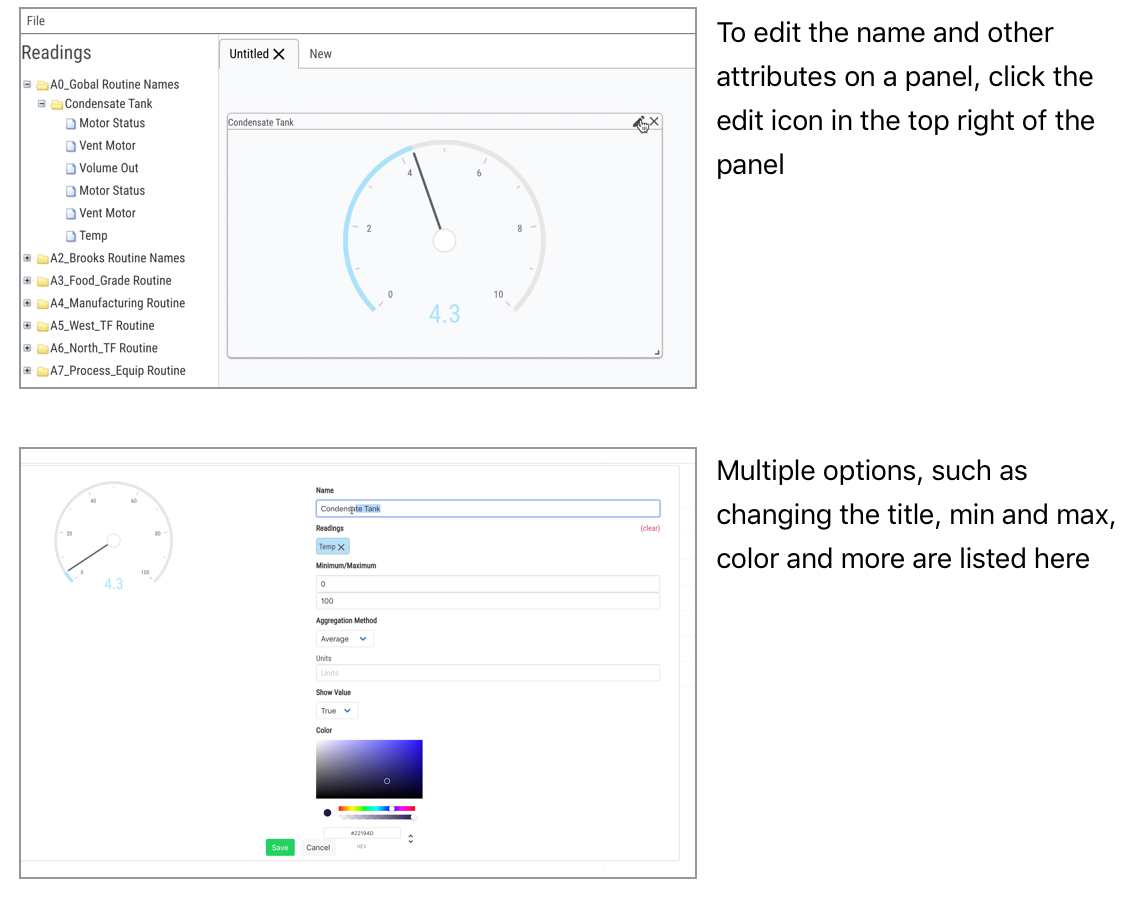Click the clear link next to Readings
Screen dimensions: 1138x904
[x=650, y=528]
